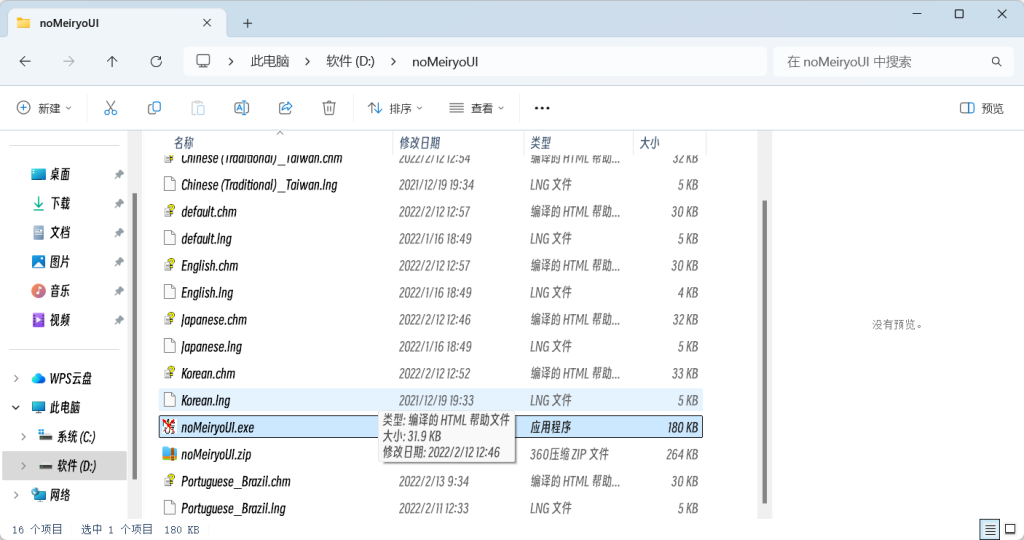Open the three-dot more options menu
The image size is (1024, 540).
point(542,108)
